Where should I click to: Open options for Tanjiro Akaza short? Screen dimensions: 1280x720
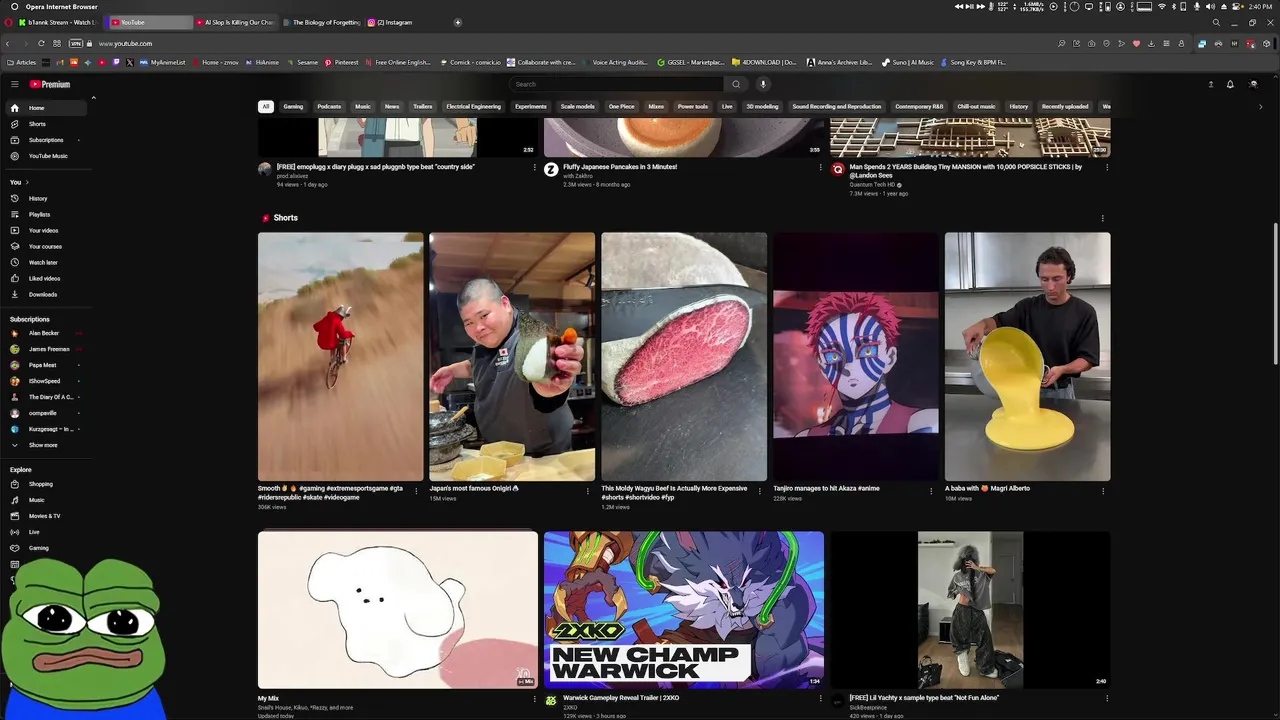tap(931, 490)
